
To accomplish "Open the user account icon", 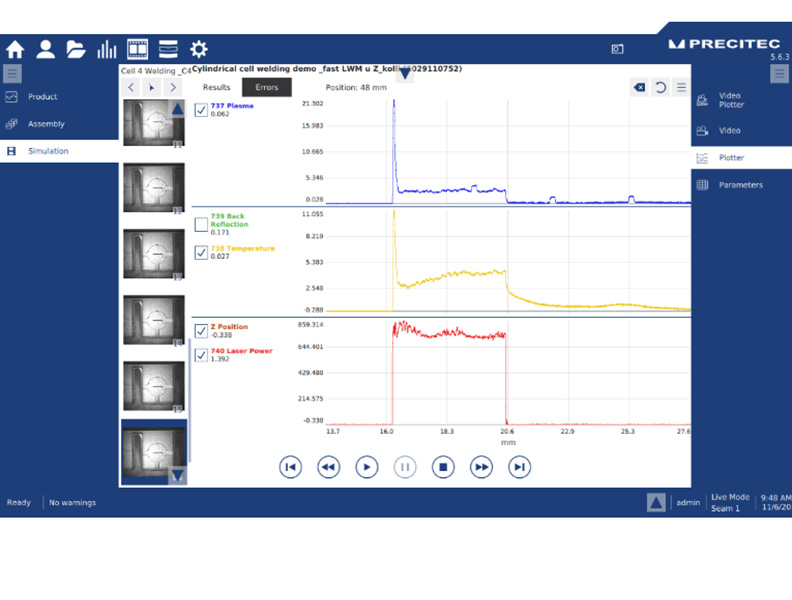I will point(46,49).
